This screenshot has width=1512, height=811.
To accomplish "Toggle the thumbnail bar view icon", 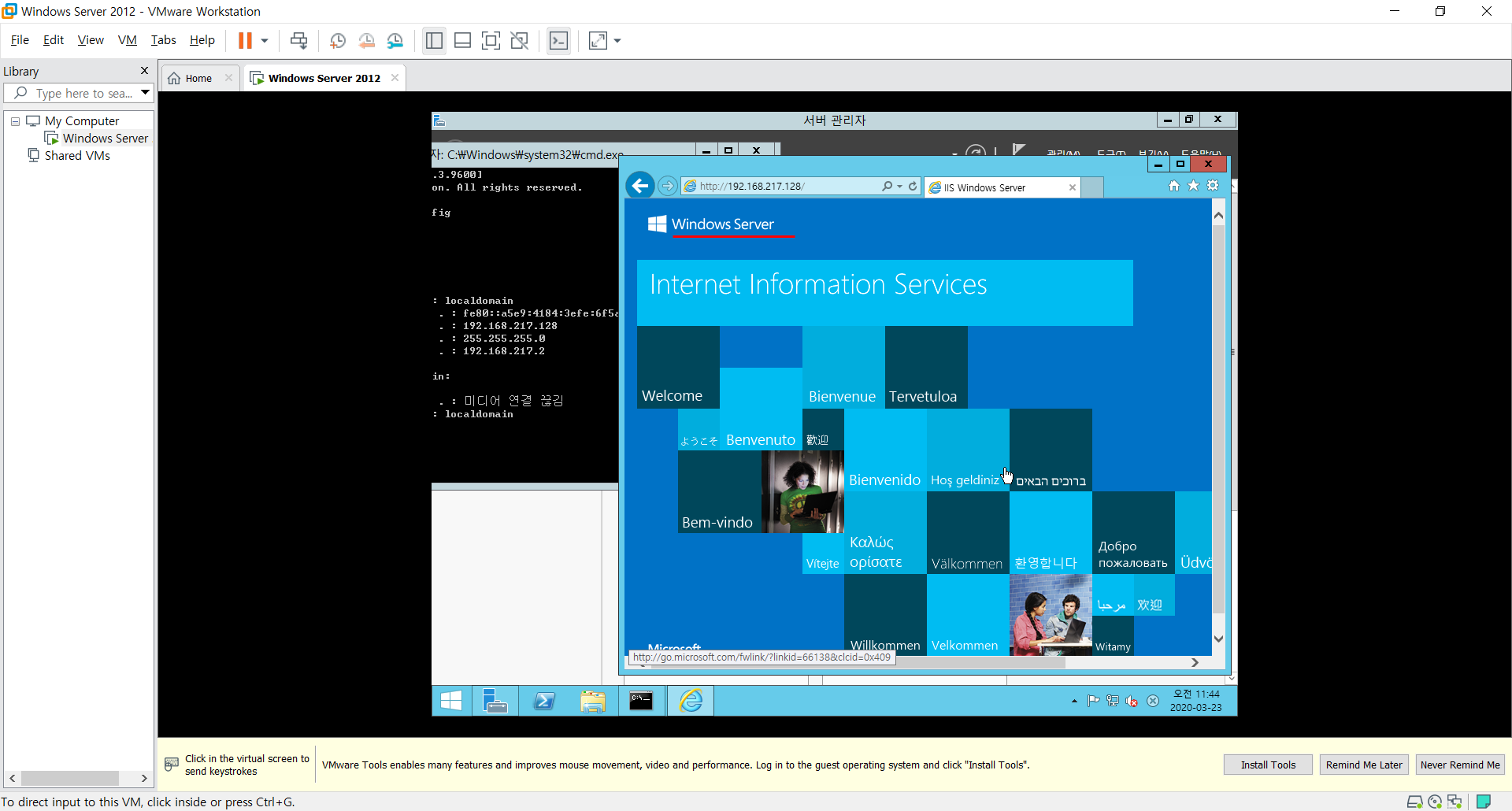I will [463, 41].
